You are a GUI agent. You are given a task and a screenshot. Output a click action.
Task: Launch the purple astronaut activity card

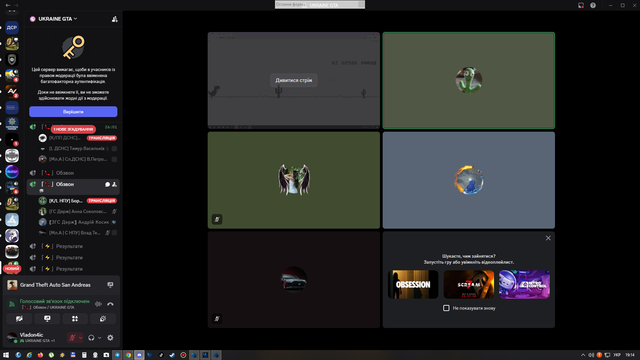(x=524, y=284)
